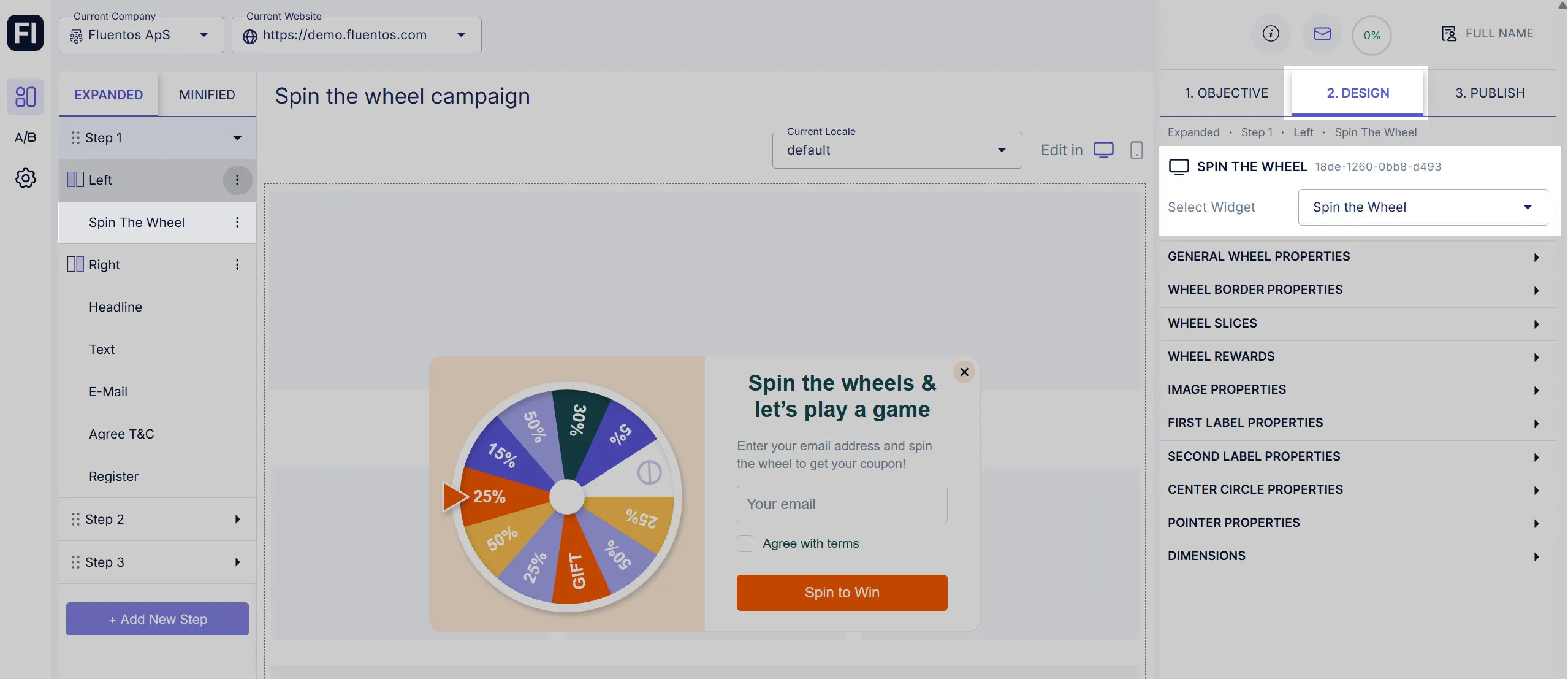
Task: Select the A/B testing sidebar icon
Action: coord(25,137)
